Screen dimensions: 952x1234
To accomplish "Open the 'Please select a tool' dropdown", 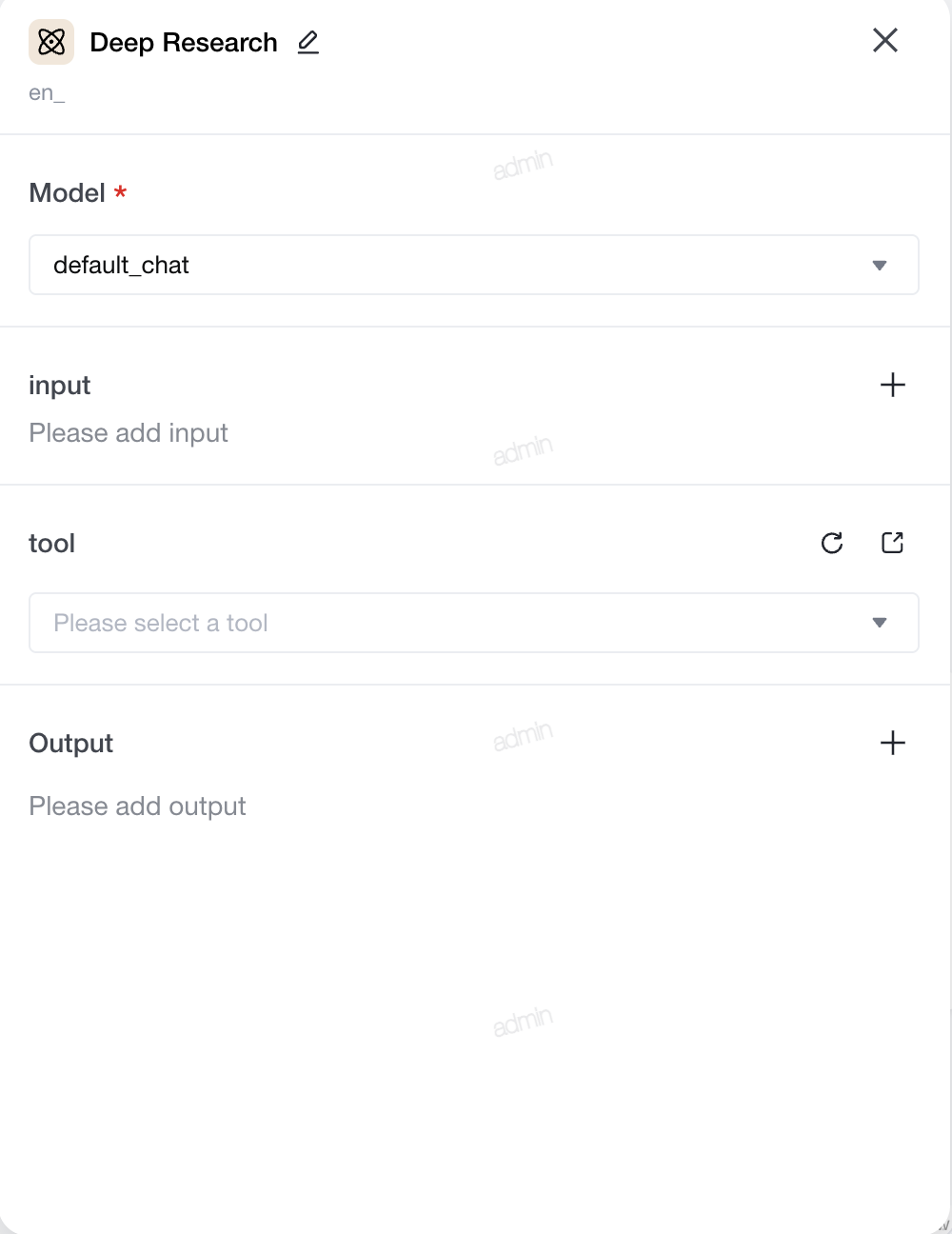I will 474,623.
